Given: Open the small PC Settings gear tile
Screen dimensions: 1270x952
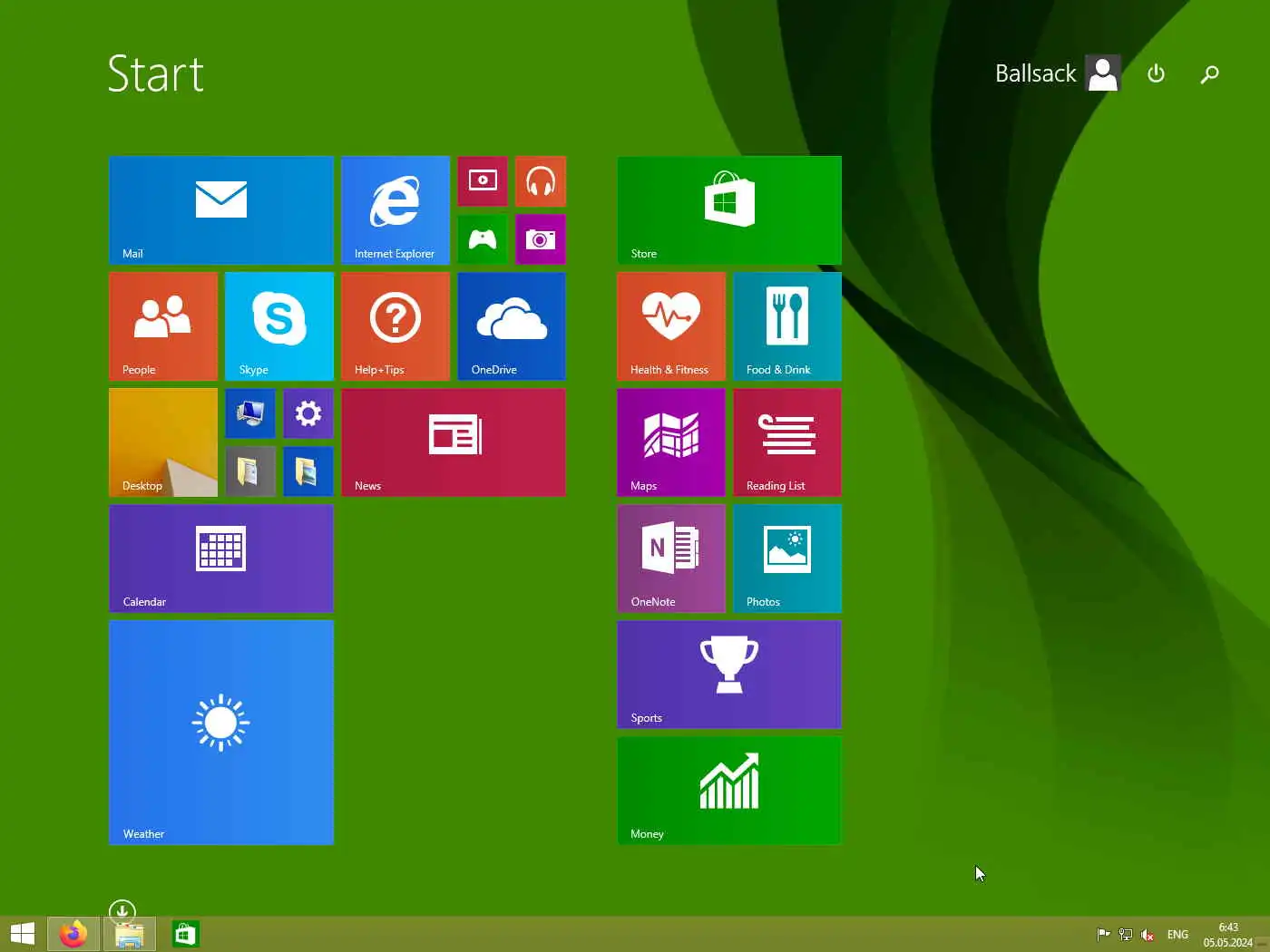Looking at the screenshot, I should click(308, 413).
